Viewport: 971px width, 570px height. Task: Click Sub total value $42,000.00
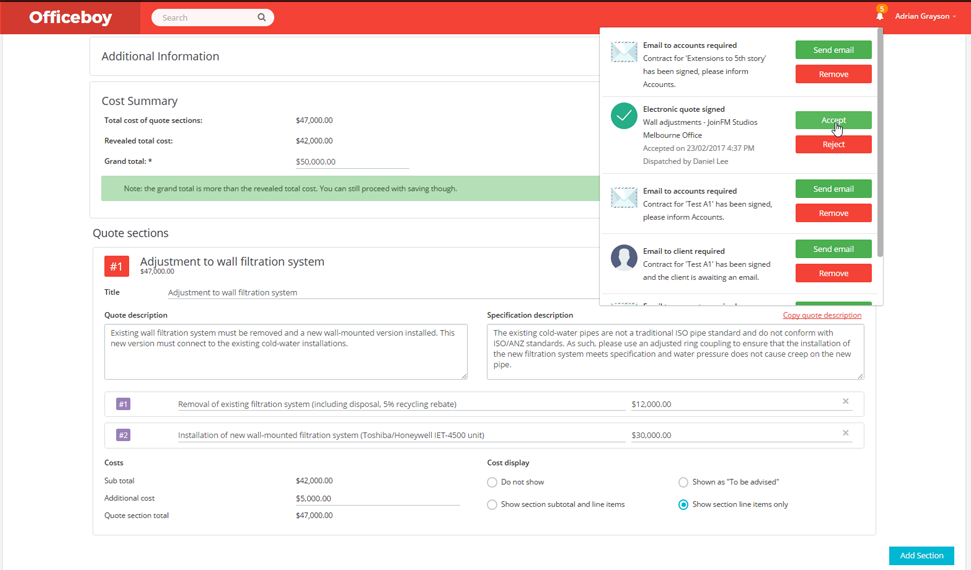[x=314, y=481]
